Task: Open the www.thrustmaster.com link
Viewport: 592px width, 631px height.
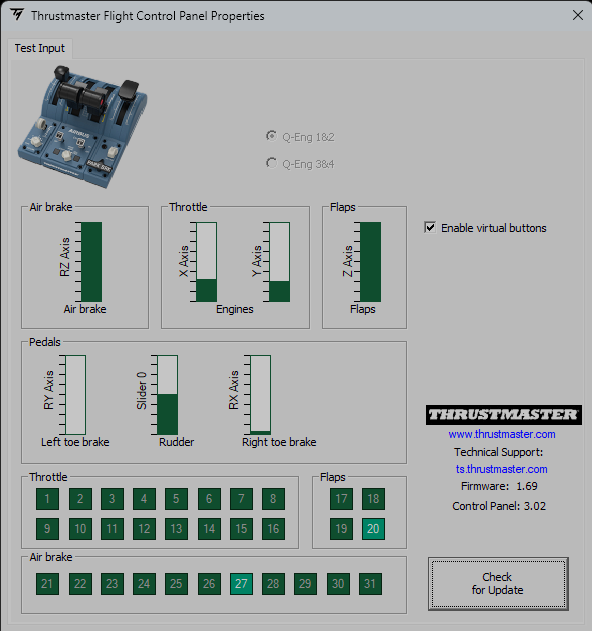Action: coord(502,434)
